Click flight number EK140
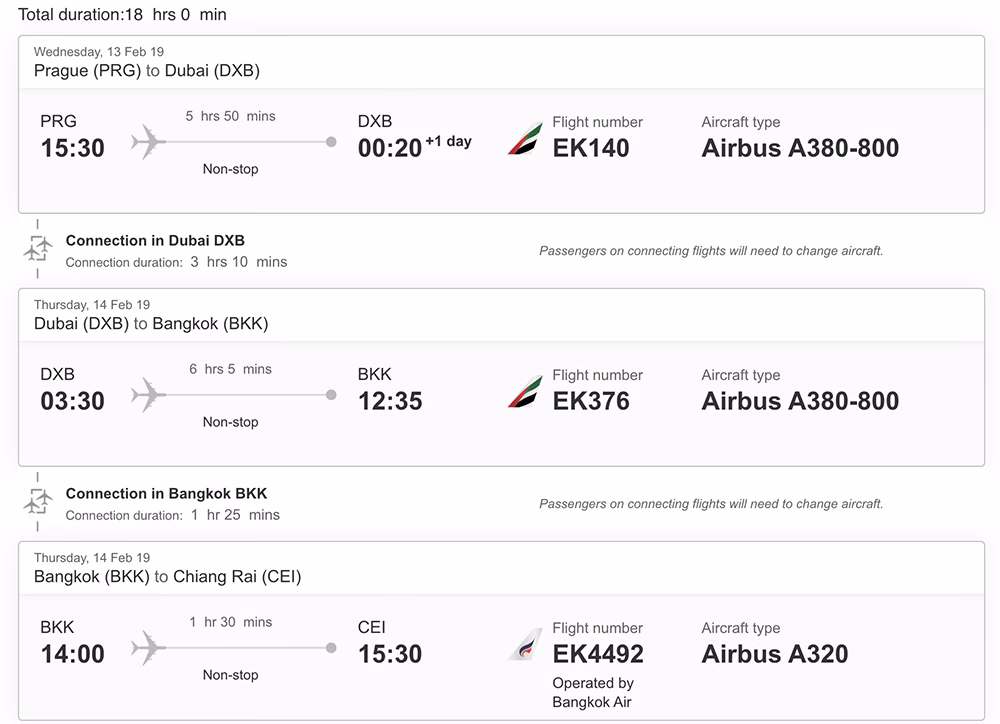The height and width of the screenshot is (724, 1000). 591,148
